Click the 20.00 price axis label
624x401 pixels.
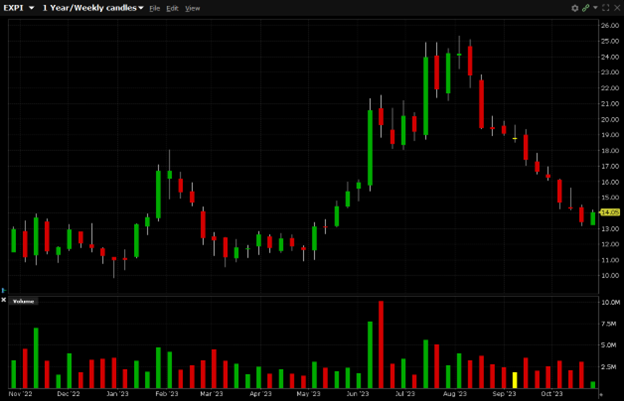[x=610, y=119]
